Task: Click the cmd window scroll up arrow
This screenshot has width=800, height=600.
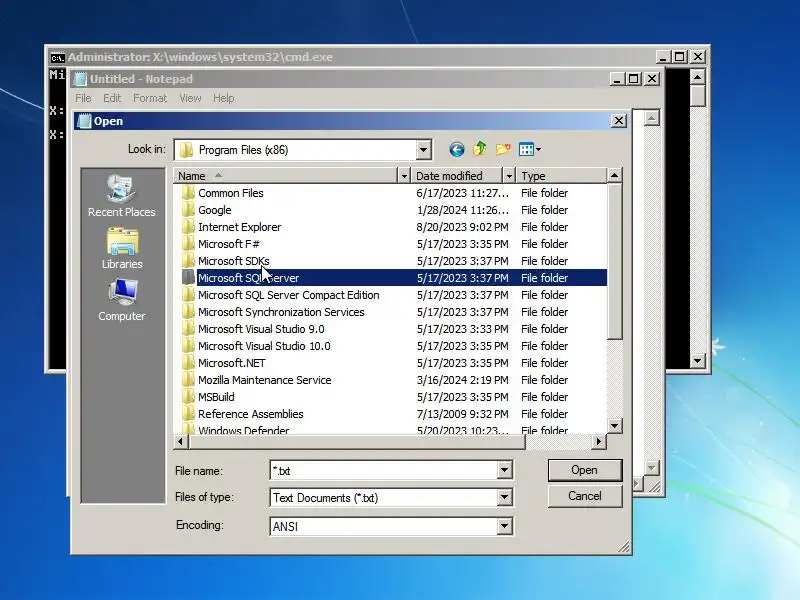Action: (697, 78)
